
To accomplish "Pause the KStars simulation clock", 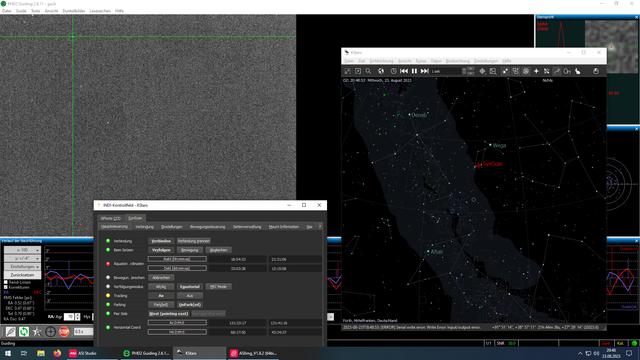I will [414, 71].
